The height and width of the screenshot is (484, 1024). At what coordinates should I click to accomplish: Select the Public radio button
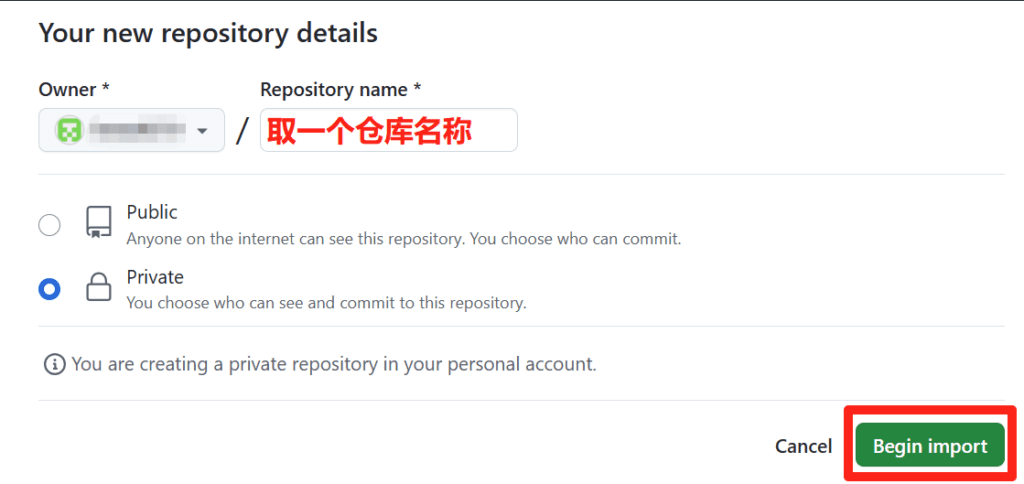[49, 225]
